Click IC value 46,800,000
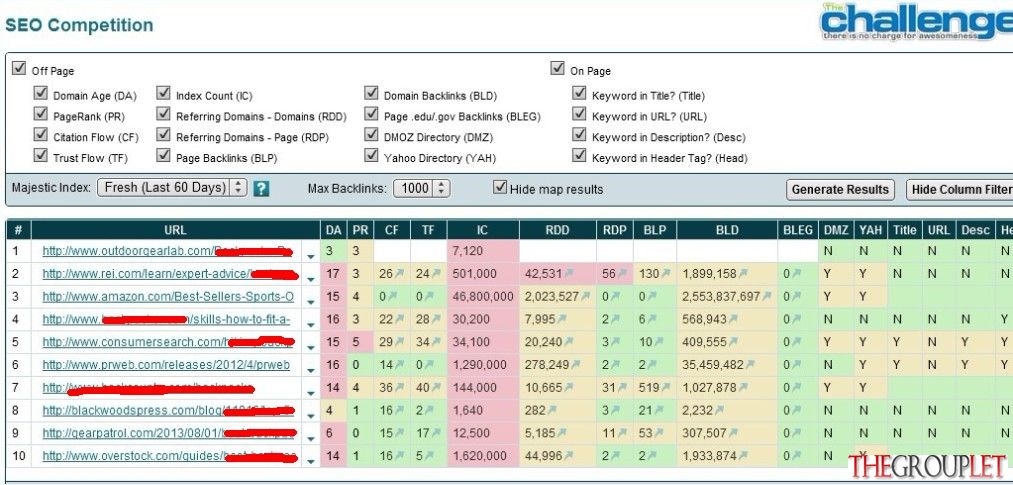Screen dimensions: 1013x485 [483, 296]
